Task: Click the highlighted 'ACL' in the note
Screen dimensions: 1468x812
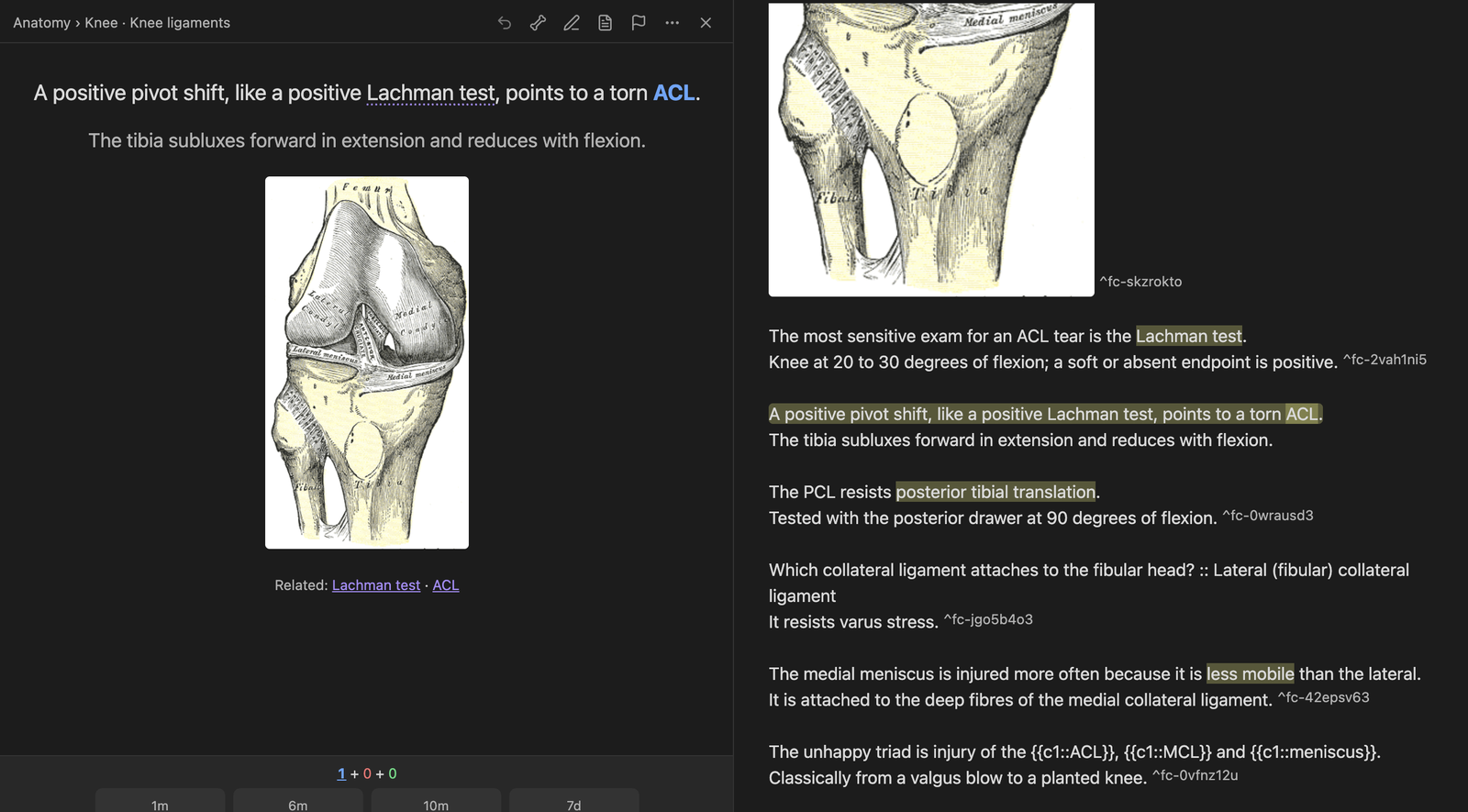Action: click(1302, 414)
